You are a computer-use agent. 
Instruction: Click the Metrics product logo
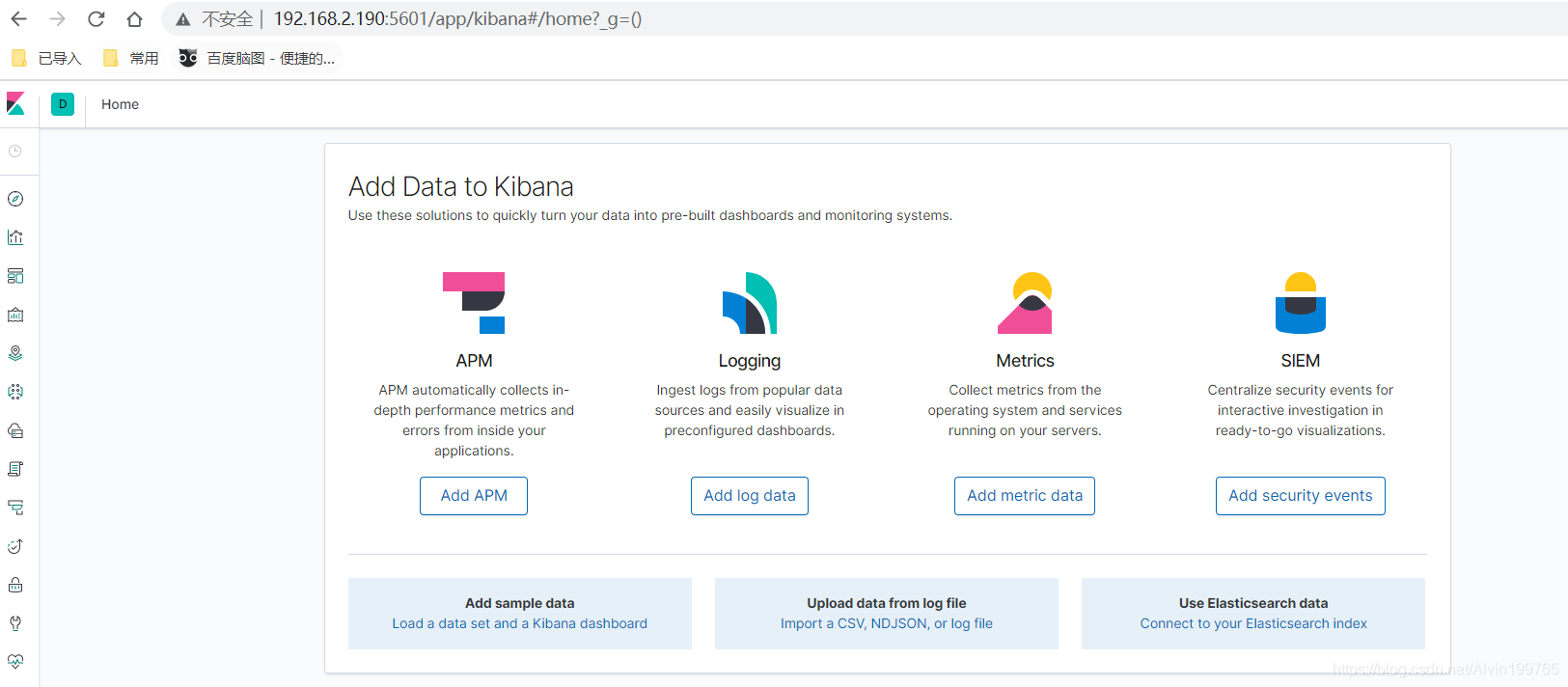tap(1025, 303)
